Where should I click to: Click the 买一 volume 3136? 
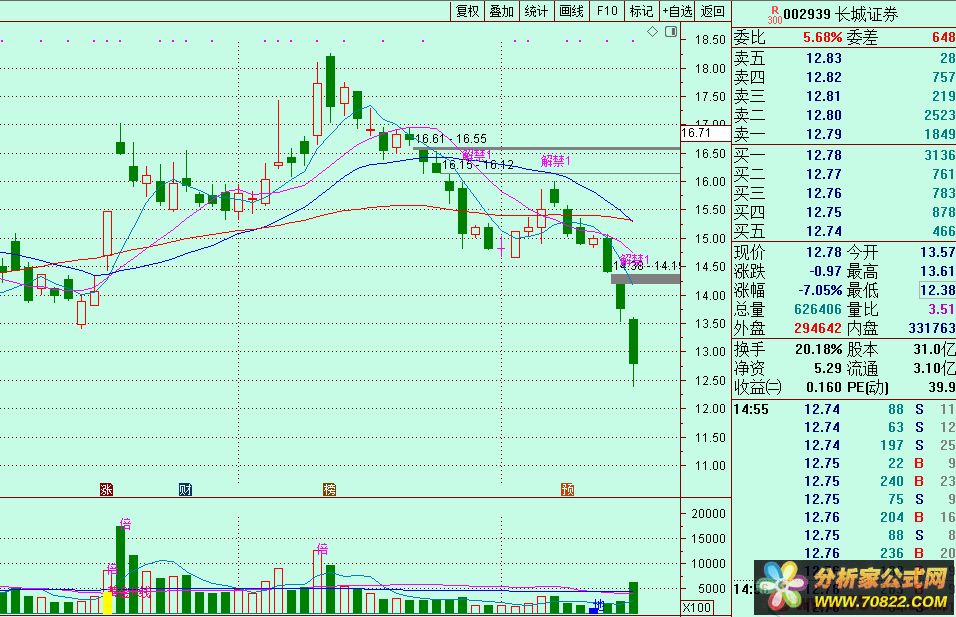click(x=940, y=155)
